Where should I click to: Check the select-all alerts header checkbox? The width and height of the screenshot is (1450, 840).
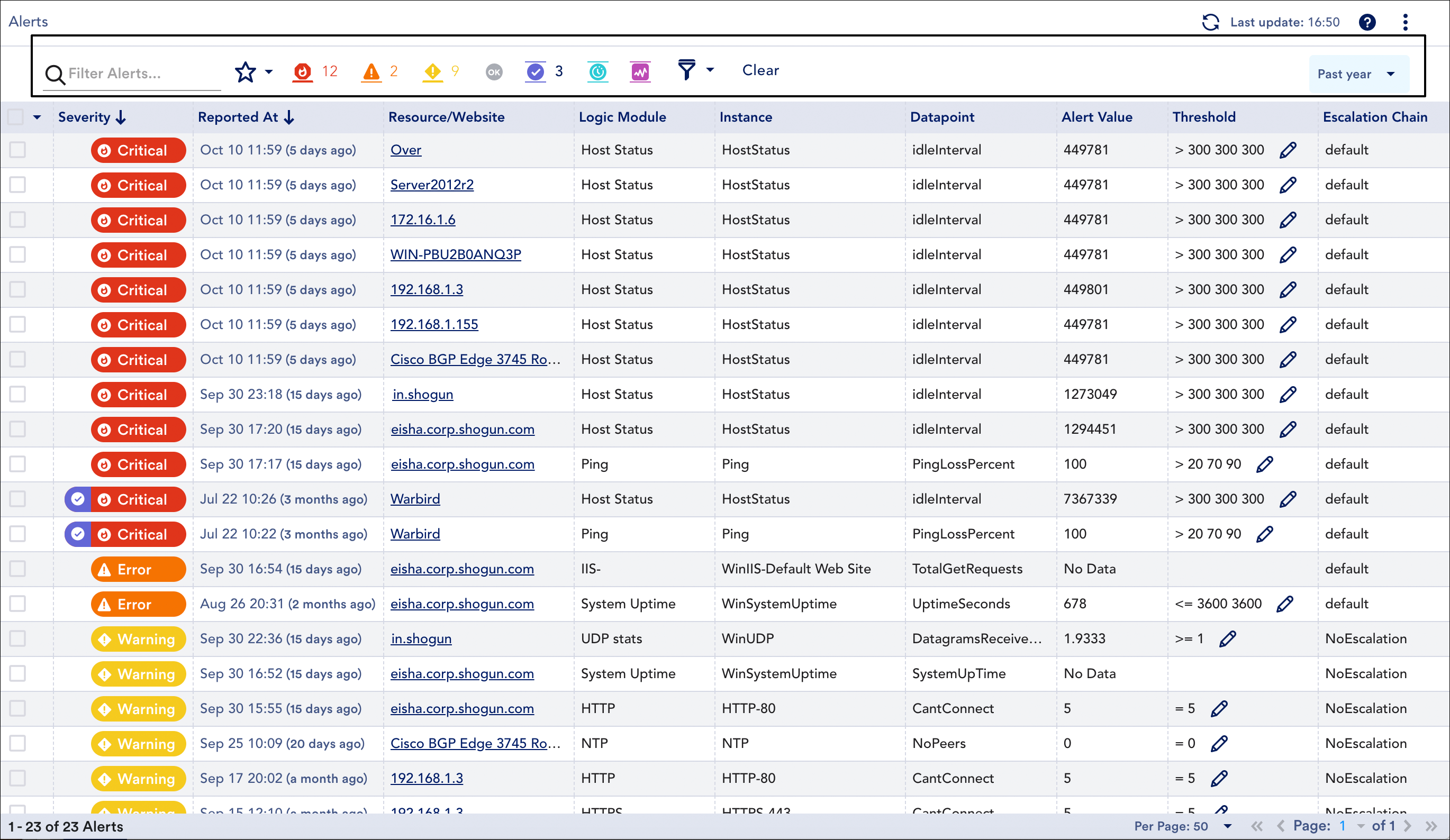[16, 117]
